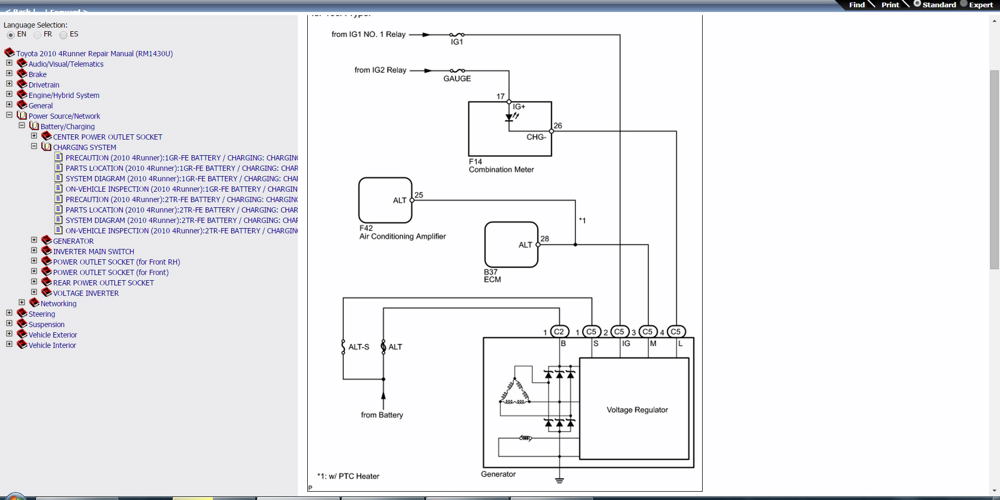Image resolution: width=1000 pixels, height=500 pixels.
Task: Select the FR language radio button
Action: click(x=38, y=34)
